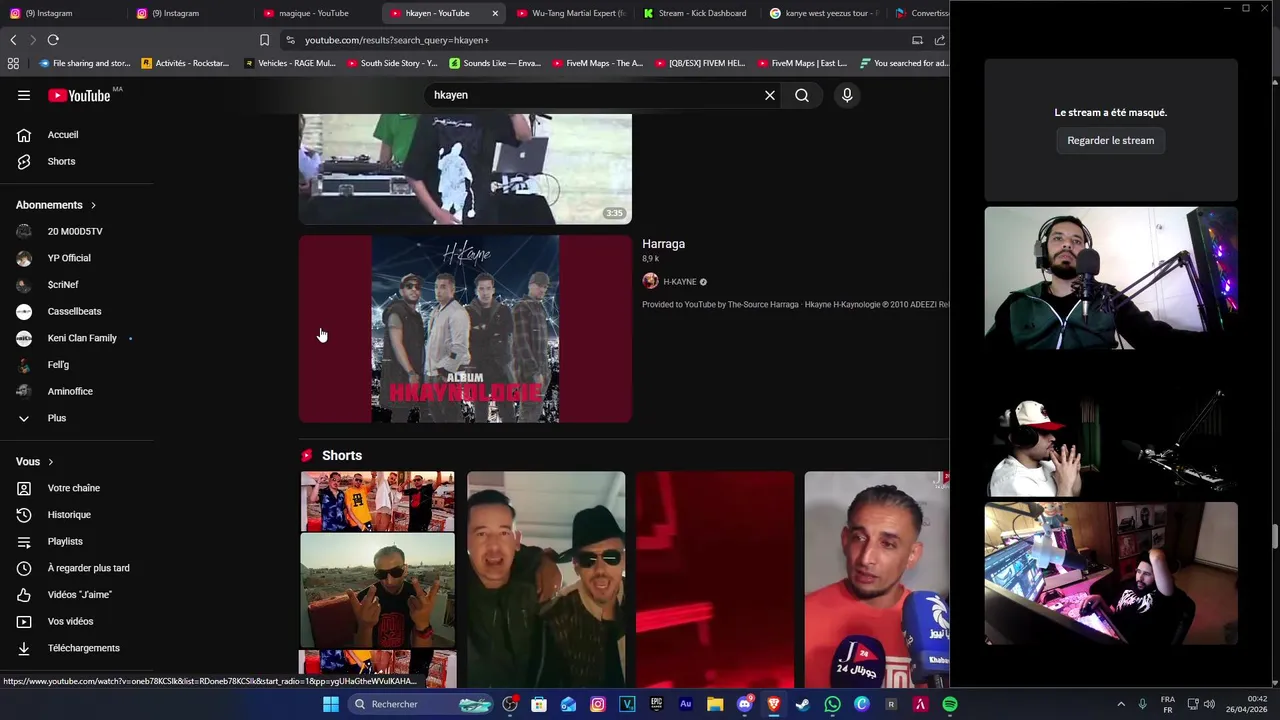Switch to Stream - Kick Dashboard tab

[696, 13]
